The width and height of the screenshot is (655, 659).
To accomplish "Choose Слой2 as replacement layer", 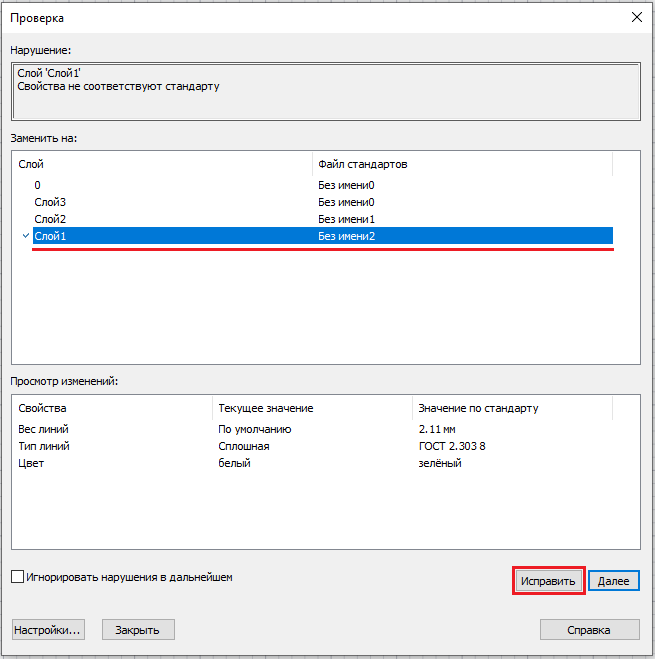I will tap(50, 219).
